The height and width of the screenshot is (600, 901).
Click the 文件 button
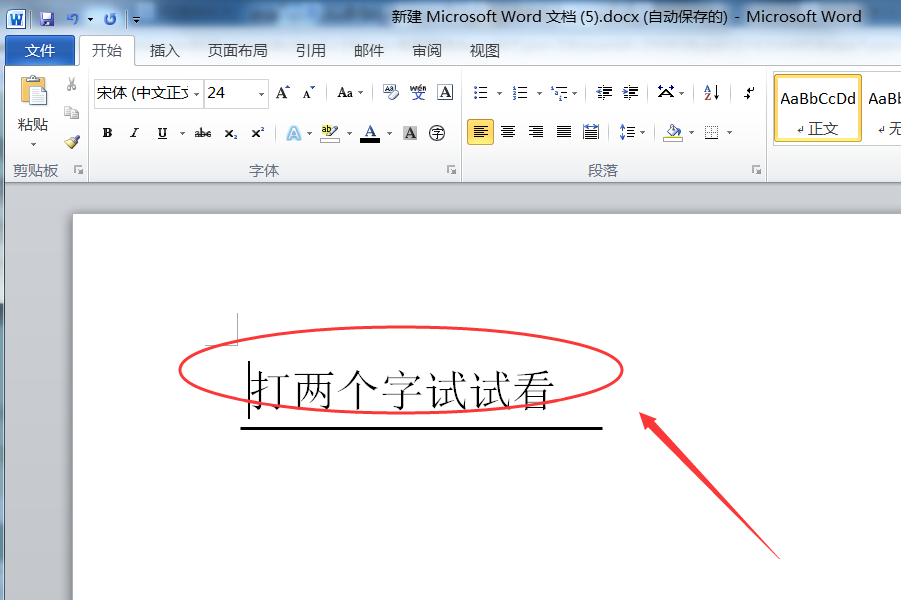click(x=40, y=51)
